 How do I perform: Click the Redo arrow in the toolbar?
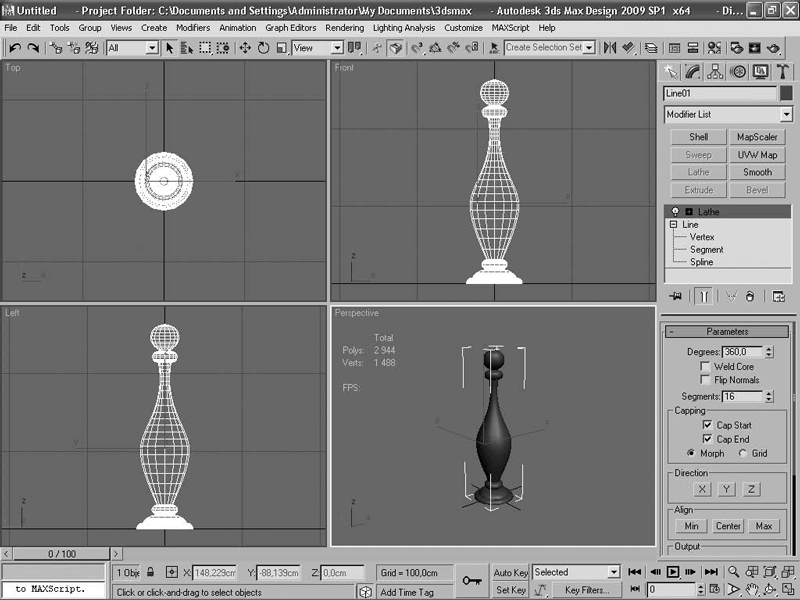(x=33, y=48)
